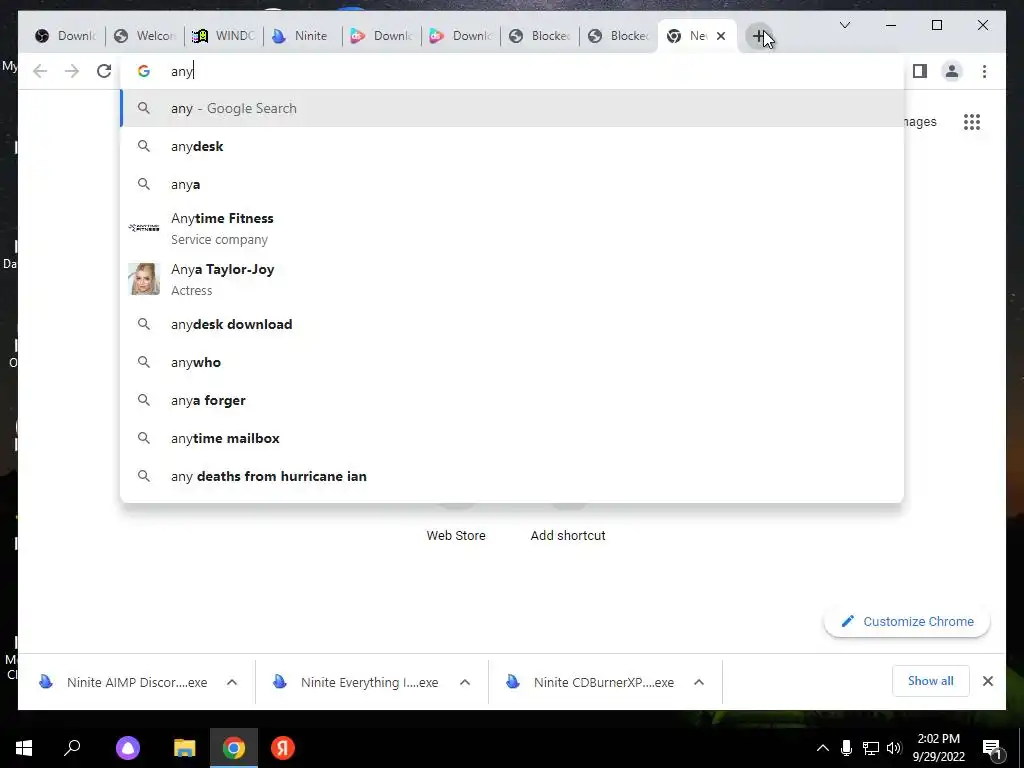Open the Ninite AIMP Discor download item

pyautogui.click(x=124, y=682)
